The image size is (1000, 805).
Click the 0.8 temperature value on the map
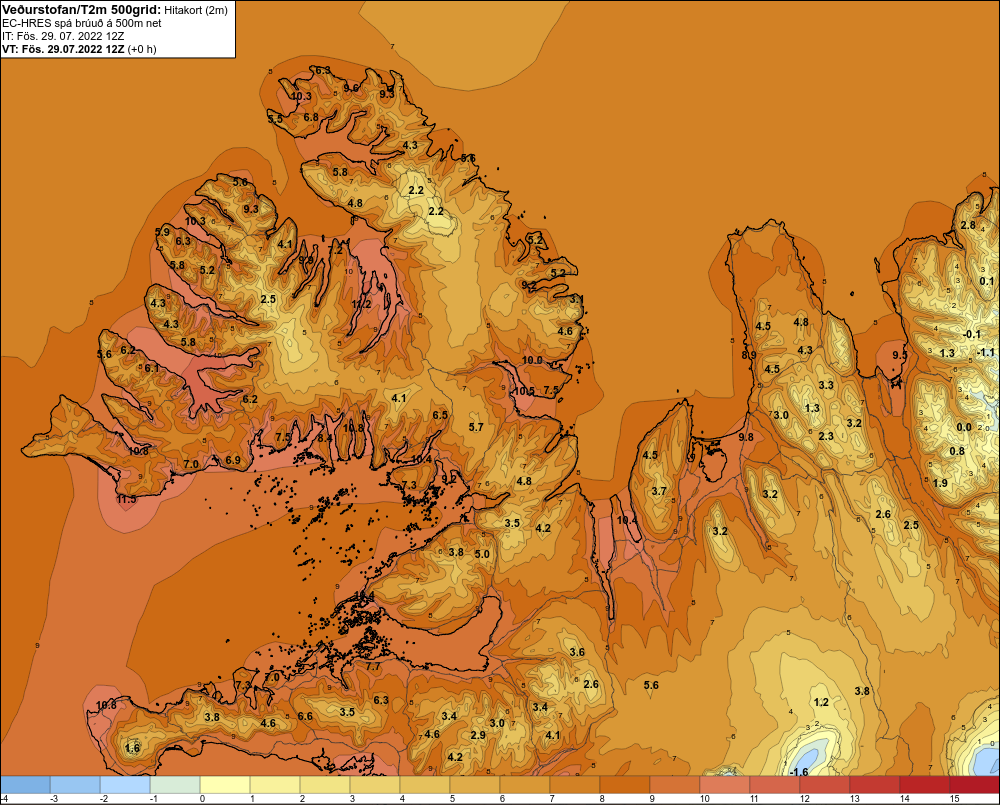click(x=957, y=451)
